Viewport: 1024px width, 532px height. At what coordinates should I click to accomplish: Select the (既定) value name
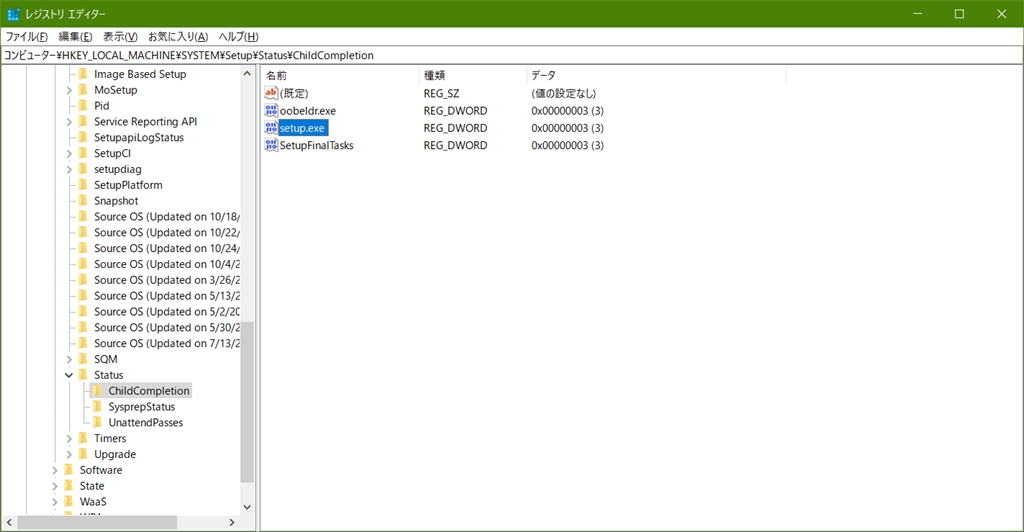pos(294,93)
